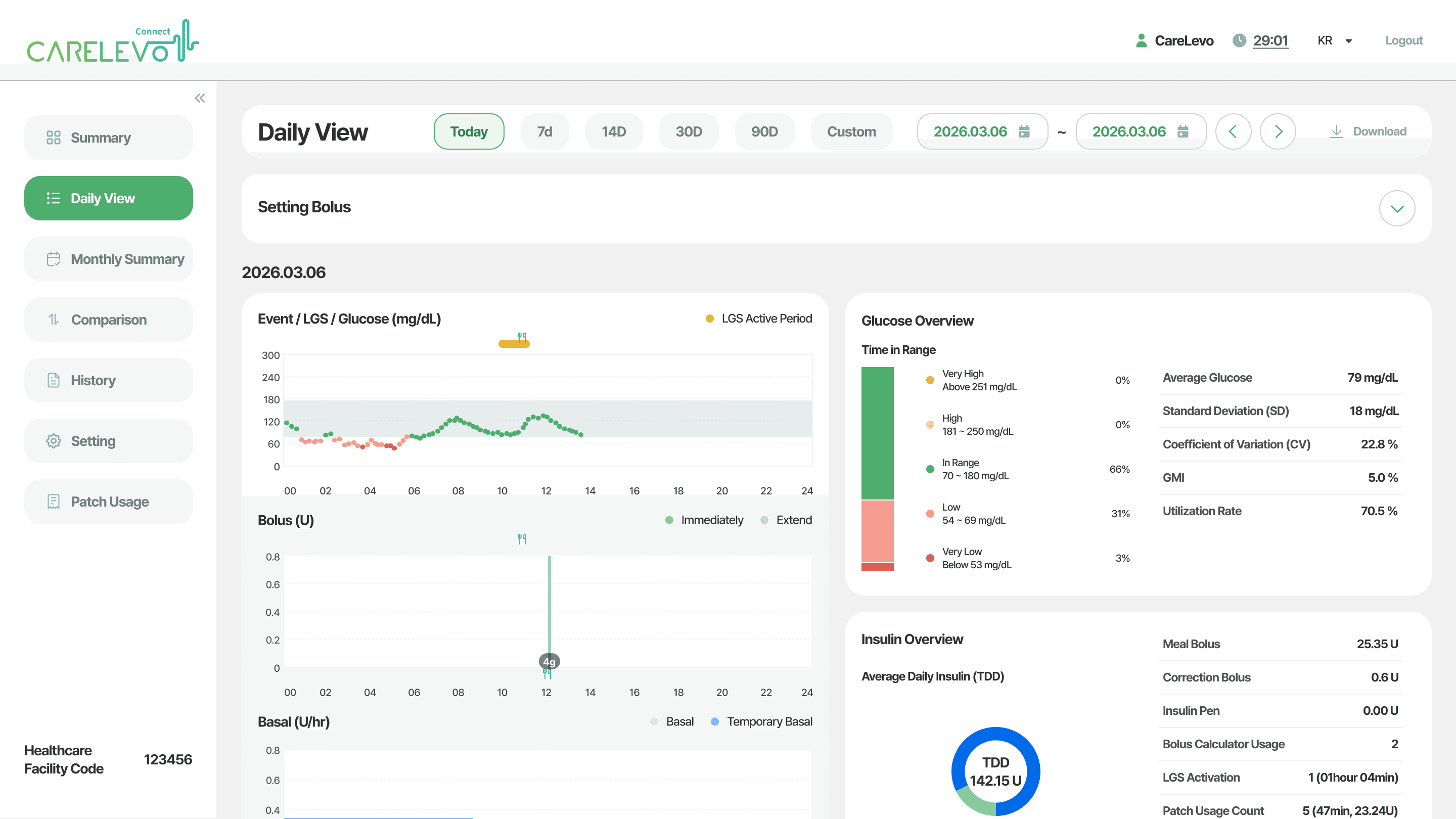Select the 30D range tab
This screenshot has width=1456, height=819.
click(689, 131)
